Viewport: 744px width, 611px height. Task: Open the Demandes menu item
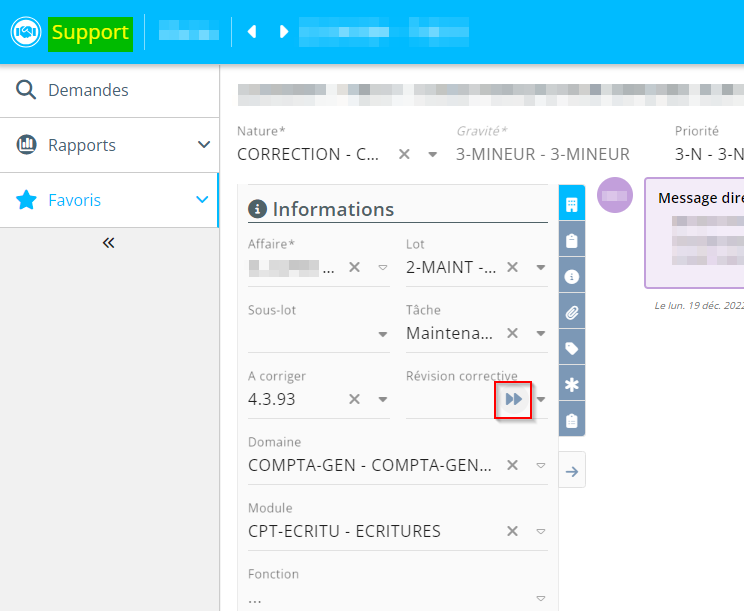pos(88,90)
